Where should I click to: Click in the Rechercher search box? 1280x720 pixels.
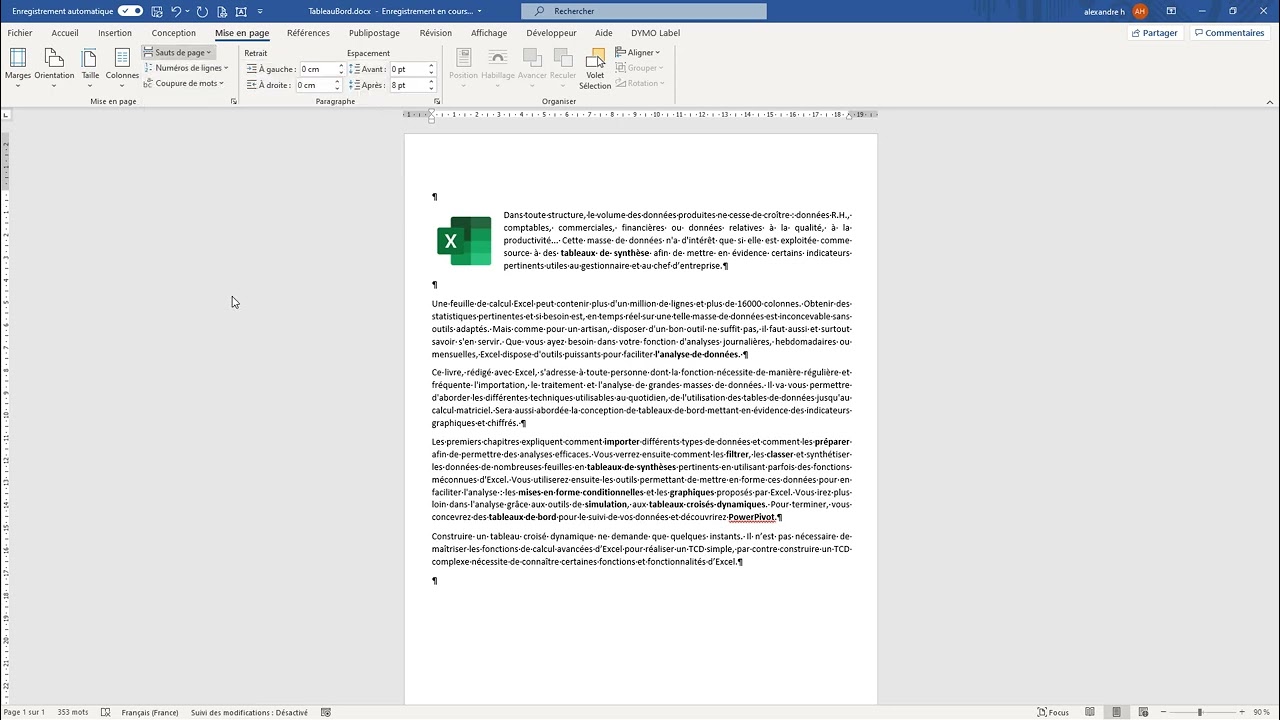click(x=644, y=11)
